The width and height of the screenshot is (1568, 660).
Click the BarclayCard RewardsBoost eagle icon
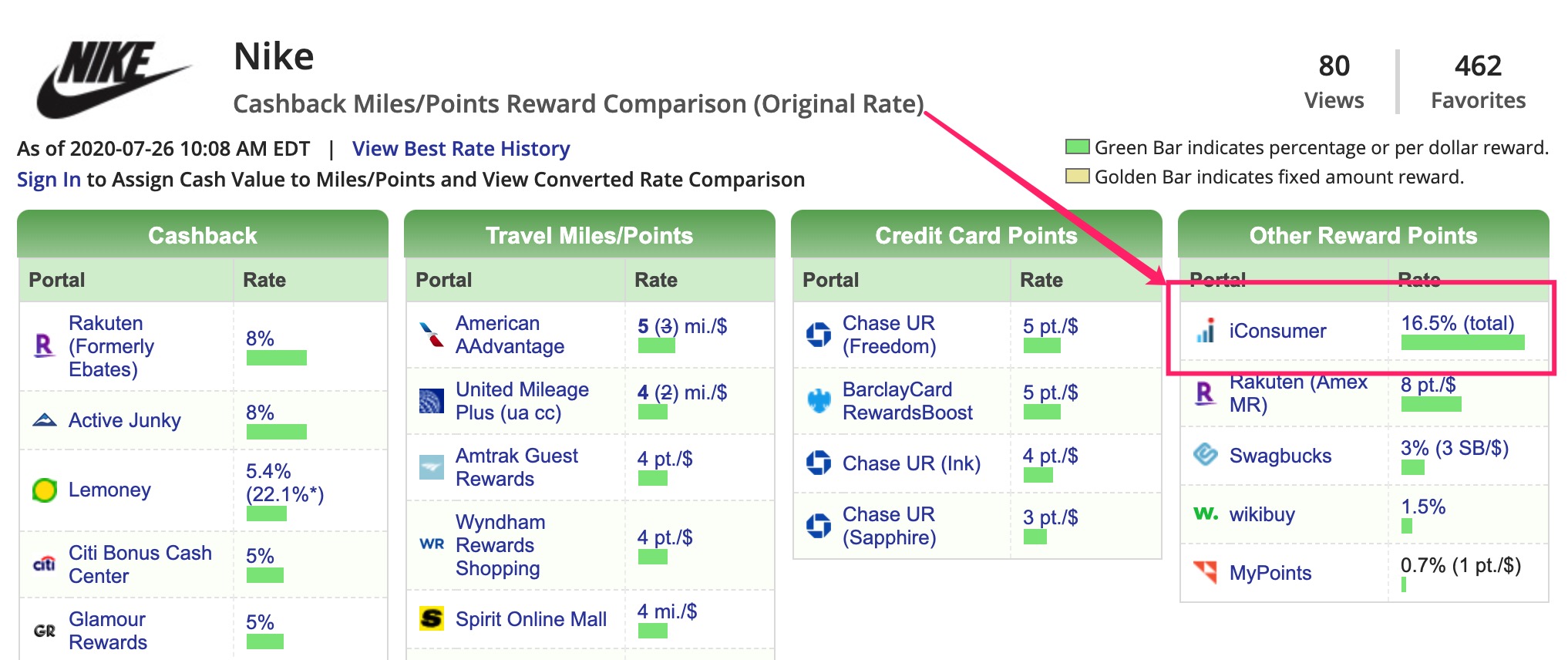[819, 401]
